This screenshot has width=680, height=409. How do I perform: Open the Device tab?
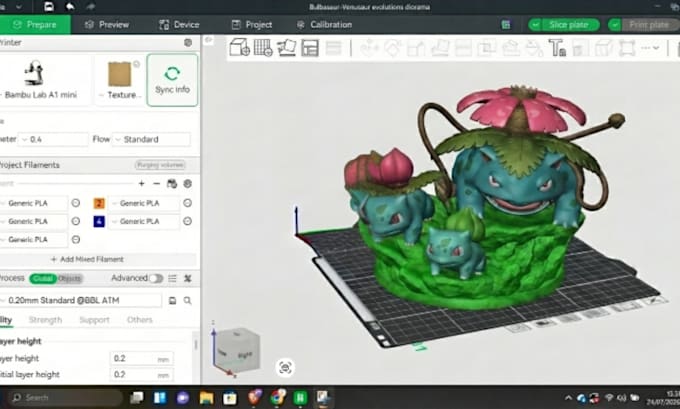point(179,25)
